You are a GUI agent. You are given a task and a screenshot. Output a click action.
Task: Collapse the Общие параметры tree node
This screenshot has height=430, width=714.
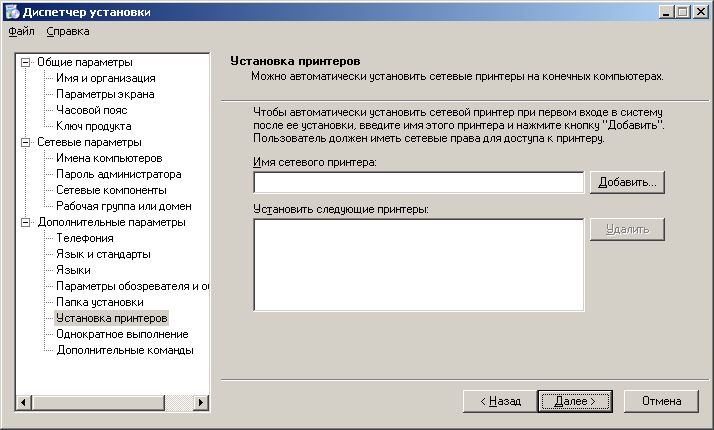tap(26, 62)
